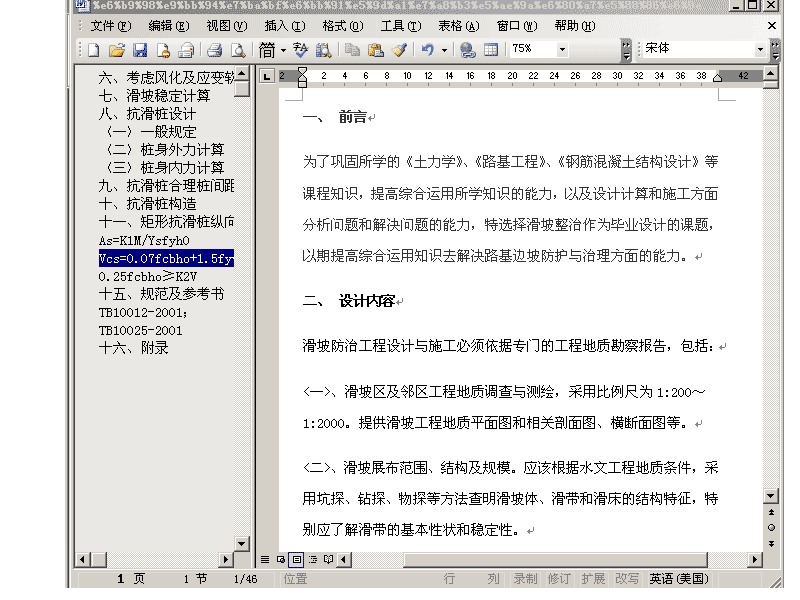The width and height of the screenshot is (800, 600).
Task: Click the 英语(美国) language indicator
Action: 679,579
